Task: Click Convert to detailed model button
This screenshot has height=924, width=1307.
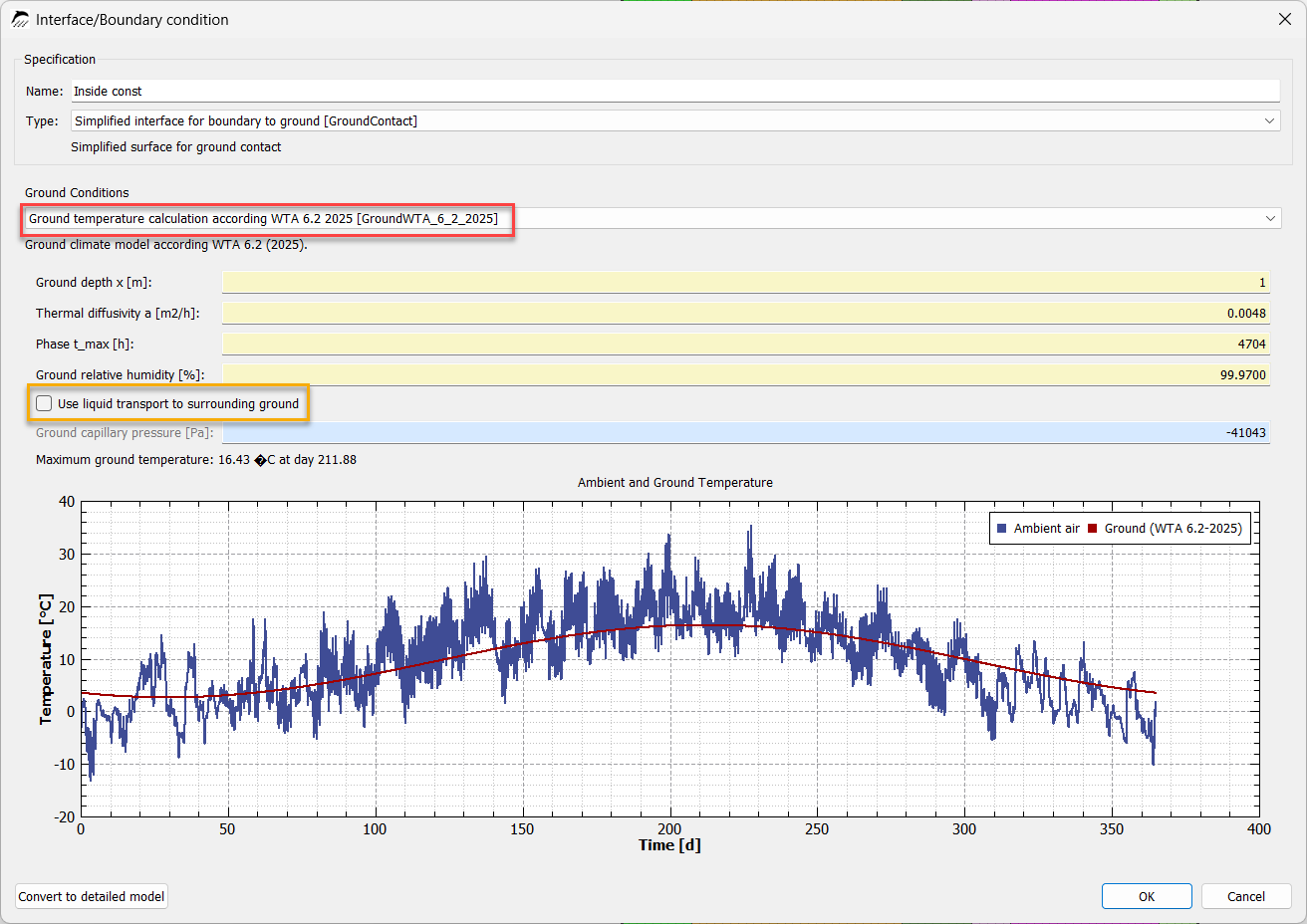Action: point(92,896)
